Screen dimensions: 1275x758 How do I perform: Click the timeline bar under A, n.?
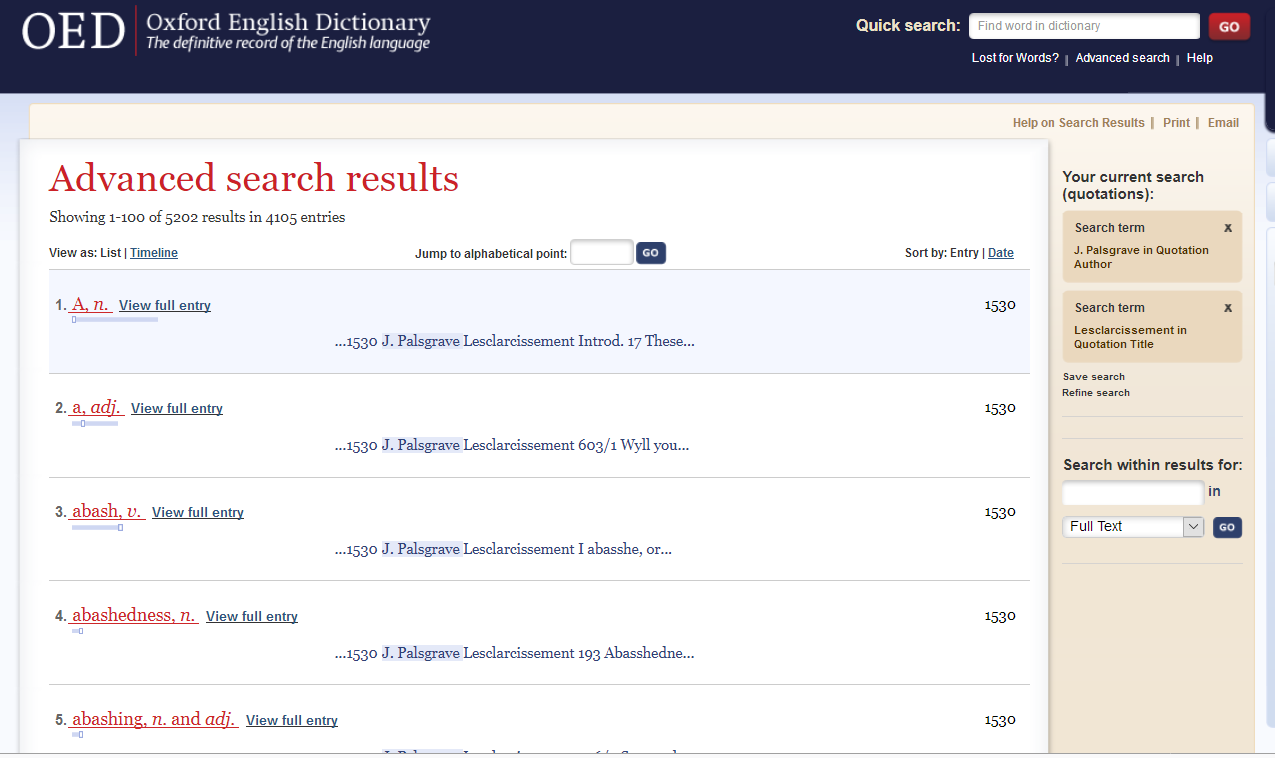point(114,320)
